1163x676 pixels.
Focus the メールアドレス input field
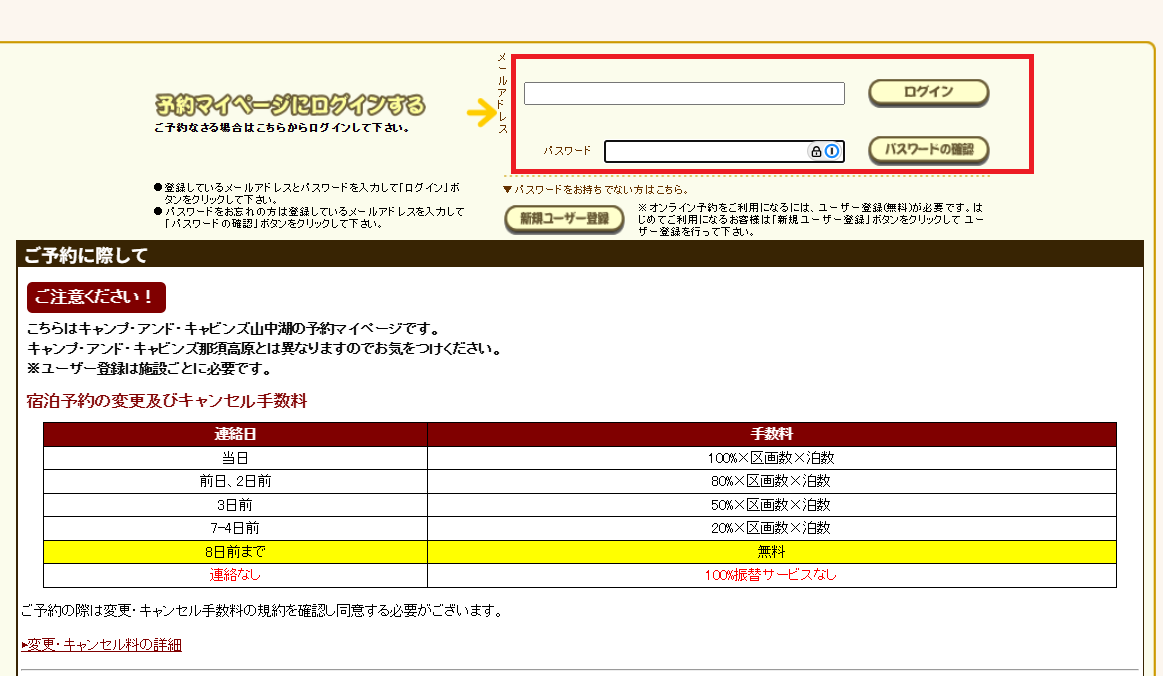point(684,93)
